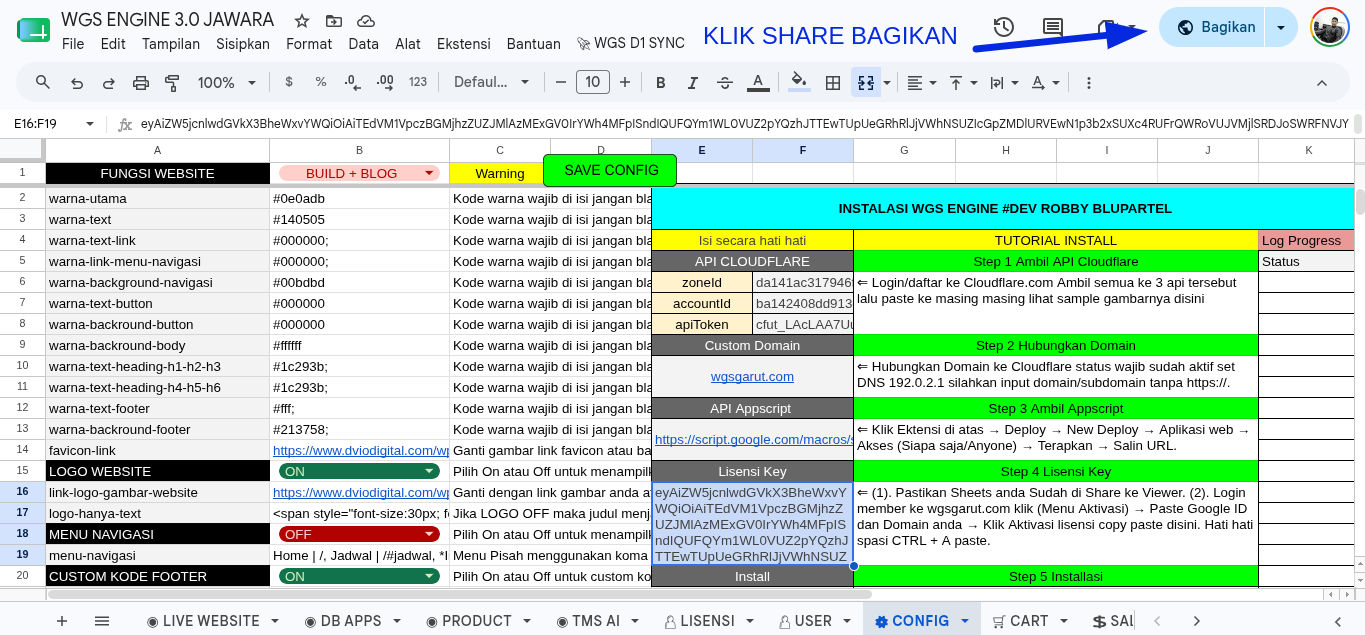Screen dimensions: 1365x635
Task: Click the font size input field
Action: pyautogui.click(x=593, y=82)
